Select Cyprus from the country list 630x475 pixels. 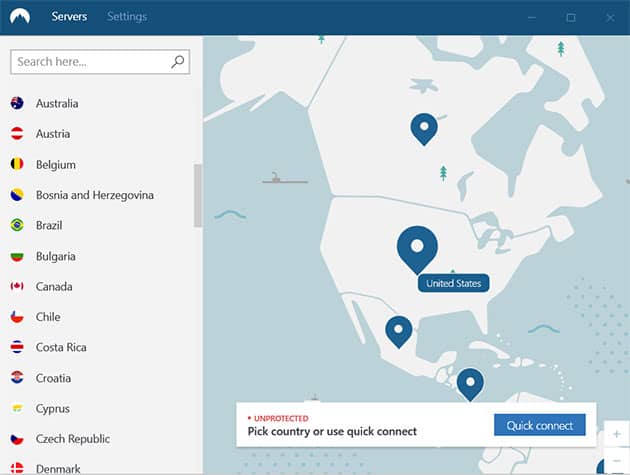pos(53,409)
